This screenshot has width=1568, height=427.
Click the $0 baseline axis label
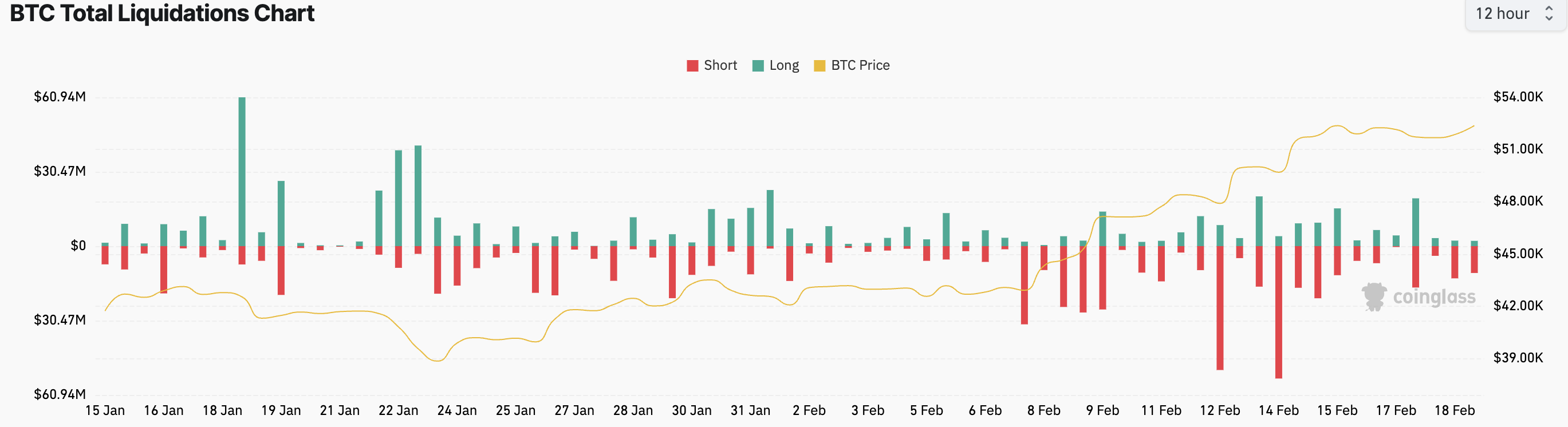(78, 246)
